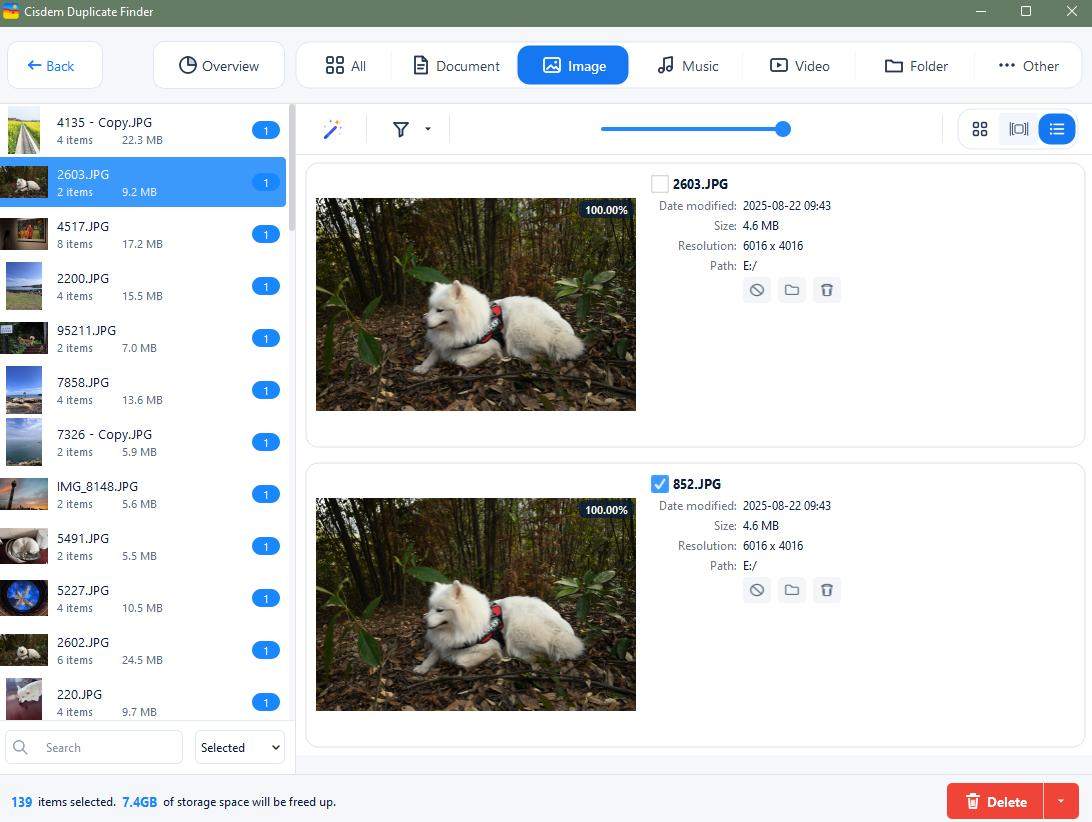
Task: Expand the Delete button dropdown arrow
Action: [1061, 801]
